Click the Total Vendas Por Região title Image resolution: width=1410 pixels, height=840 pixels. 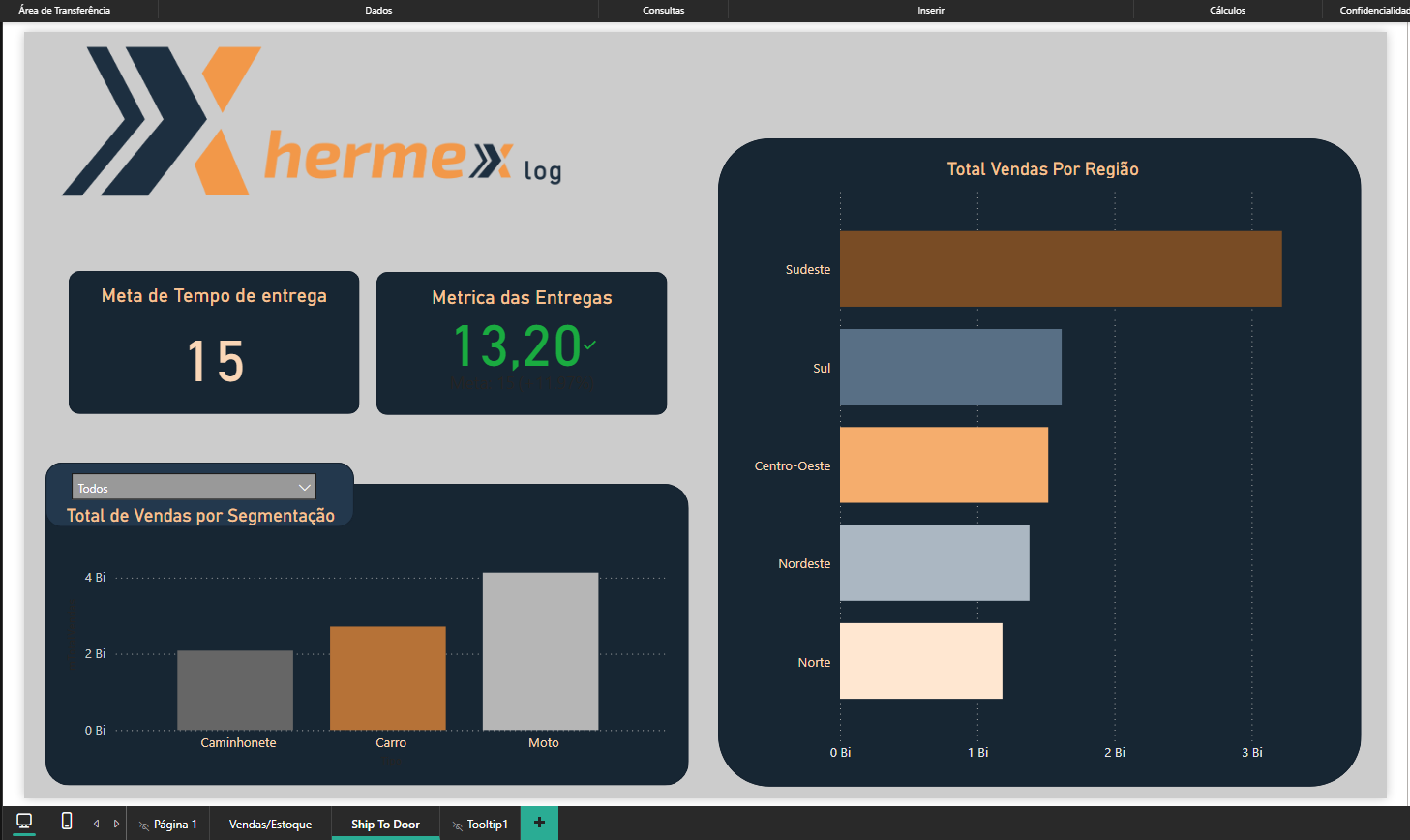point(1042,169)
